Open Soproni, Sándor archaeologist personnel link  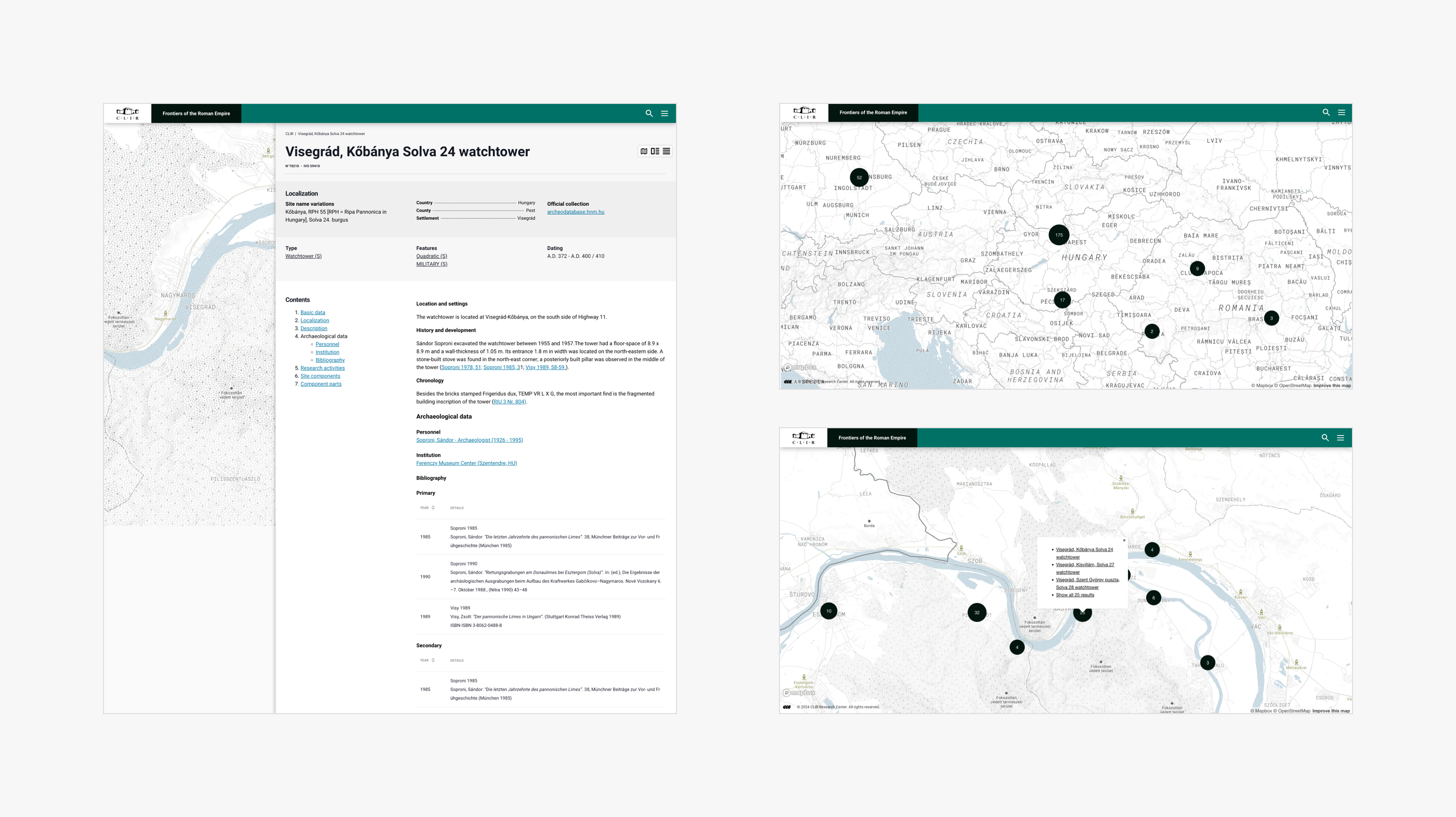469,440
